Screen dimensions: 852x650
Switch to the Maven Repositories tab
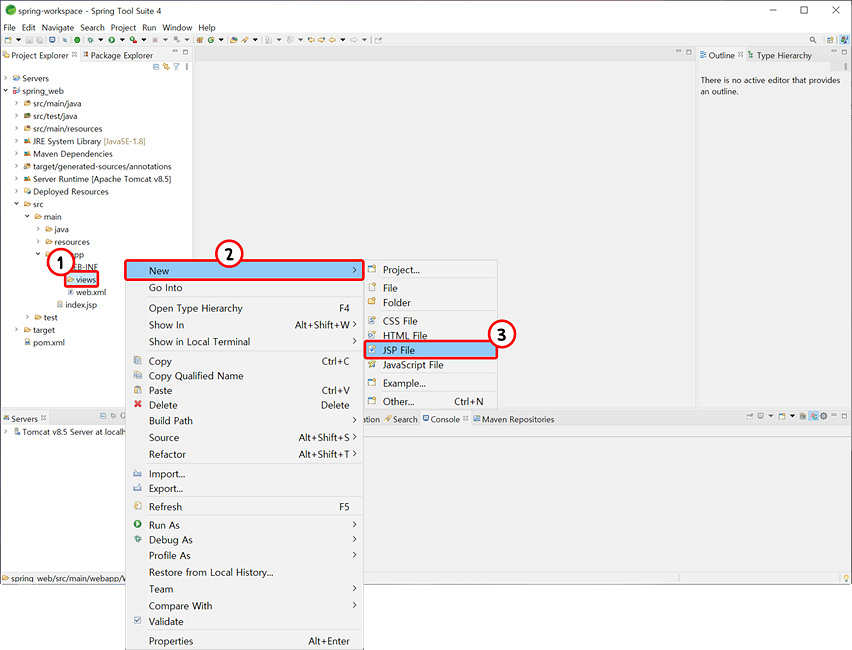click(x=514, y=419)
